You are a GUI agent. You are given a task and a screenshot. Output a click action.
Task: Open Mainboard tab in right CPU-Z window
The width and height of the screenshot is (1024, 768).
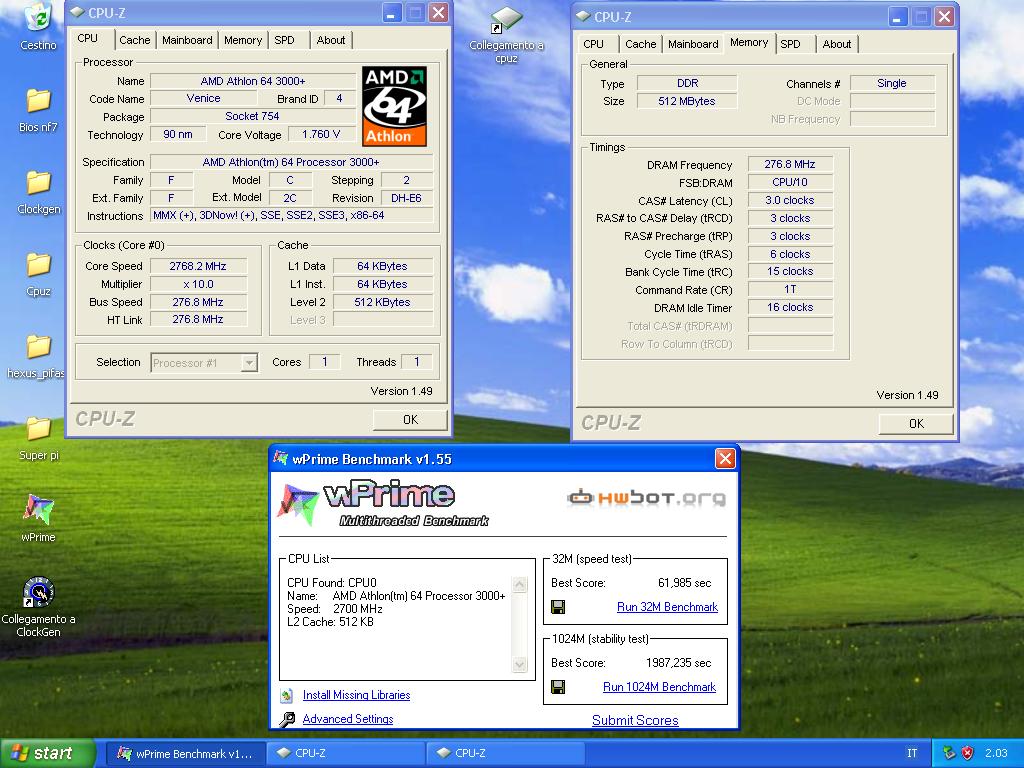tap(693, 44)
